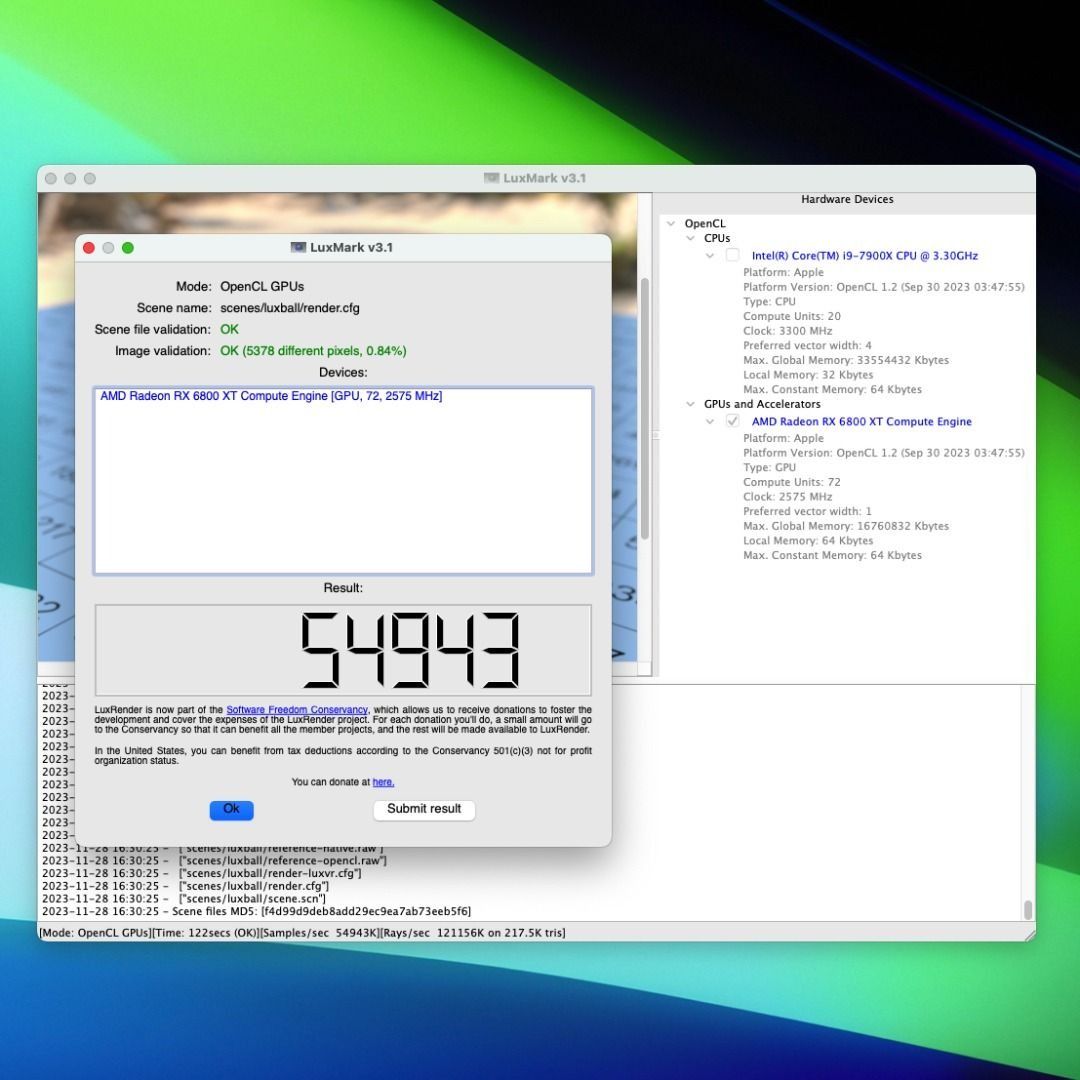1080x1080 pixels.
Task: Click the green zoom button on result dialog
Action: pos(128,248)
